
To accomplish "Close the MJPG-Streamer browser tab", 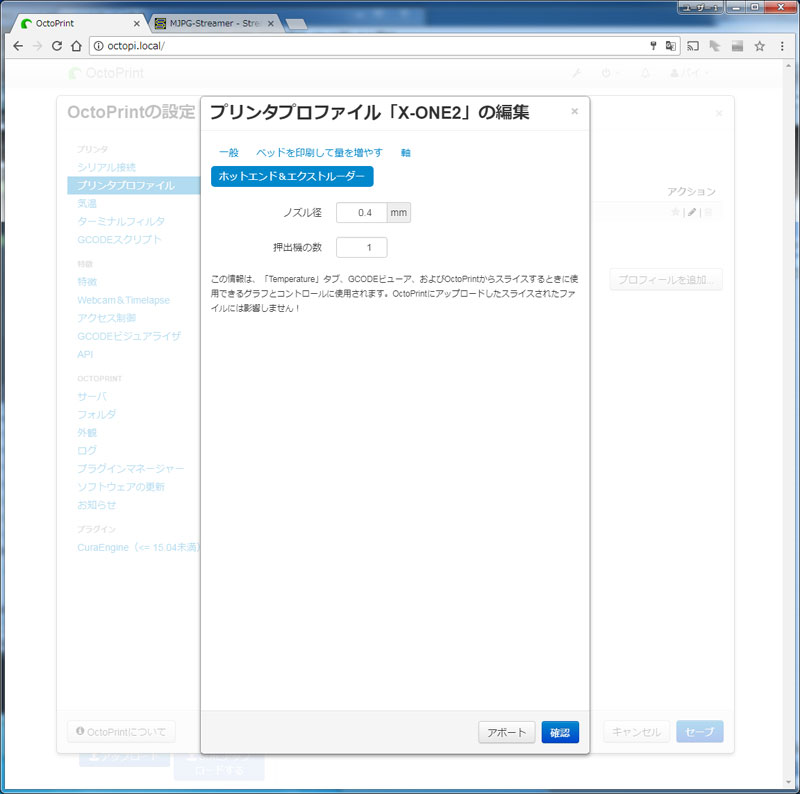I will click(271, 23).
